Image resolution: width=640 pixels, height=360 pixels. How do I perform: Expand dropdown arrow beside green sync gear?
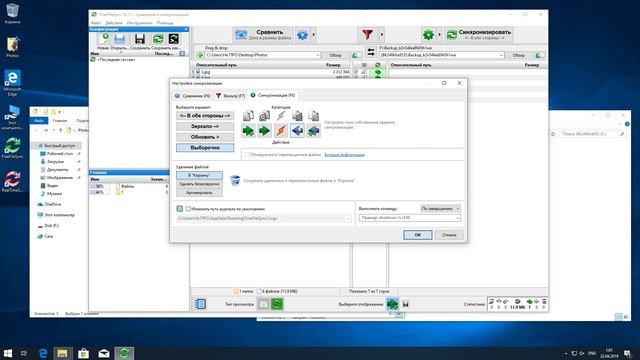(439, 35)
